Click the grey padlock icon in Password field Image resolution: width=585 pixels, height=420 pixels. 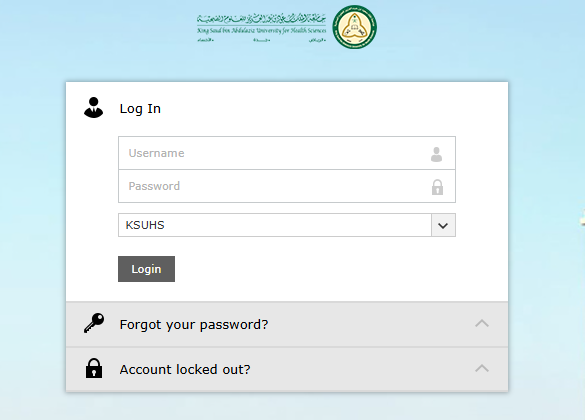point(437,187)
